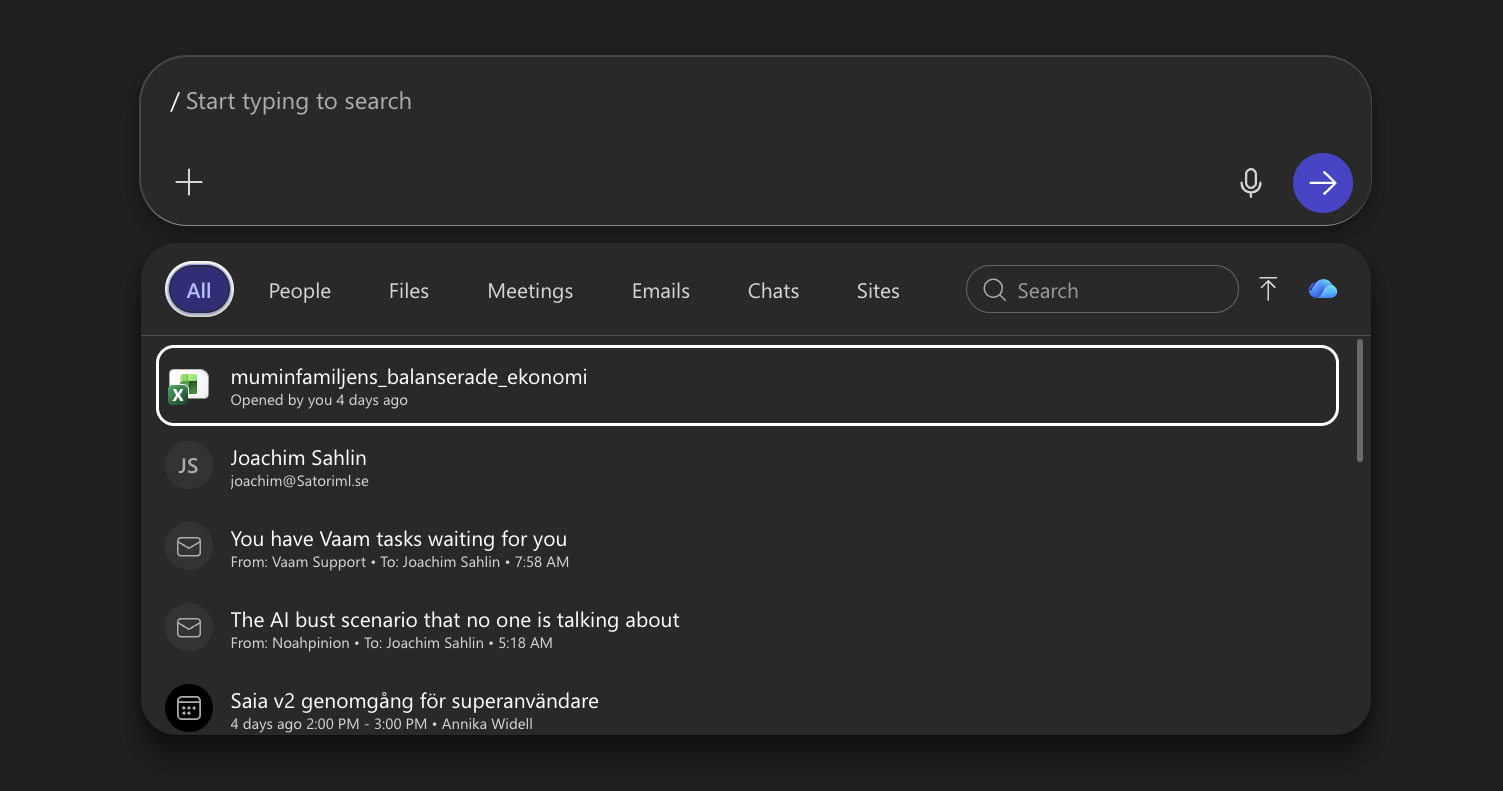Click the plus add-content icon
The height and width of the screenshot is (791, 1503).
click(x=189, y=182)
